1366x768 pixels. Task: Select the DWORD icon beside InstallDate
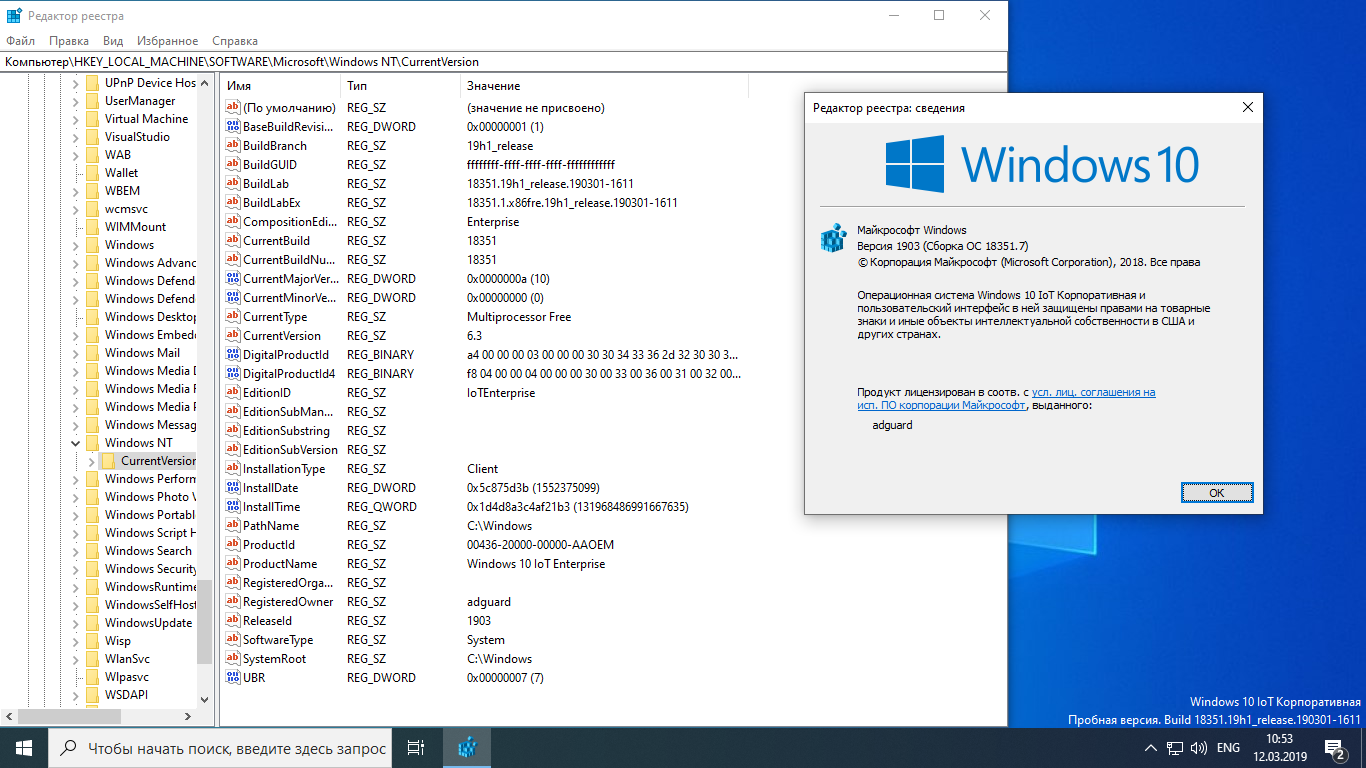coord(233,488)
